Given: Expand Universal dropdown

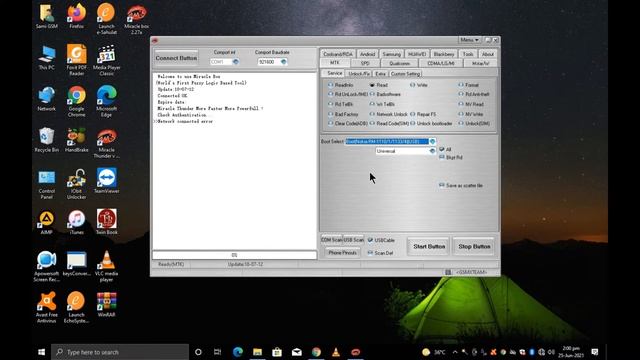Looking at the screenshot, I should tap(432, 151).
